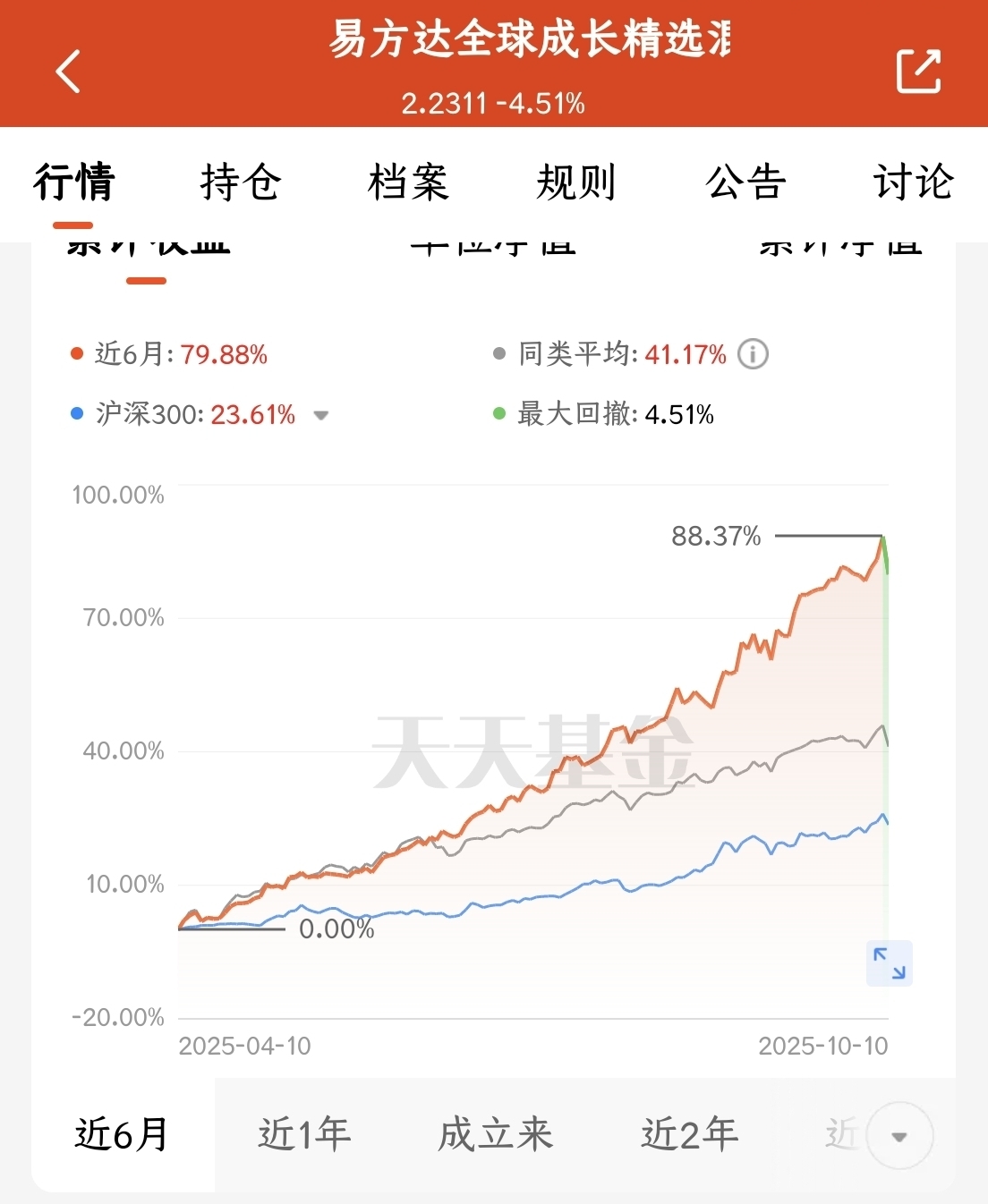Screen dimensions: 988x1204
Task: Select the 公告 tab
Action: tap(745, 182)
